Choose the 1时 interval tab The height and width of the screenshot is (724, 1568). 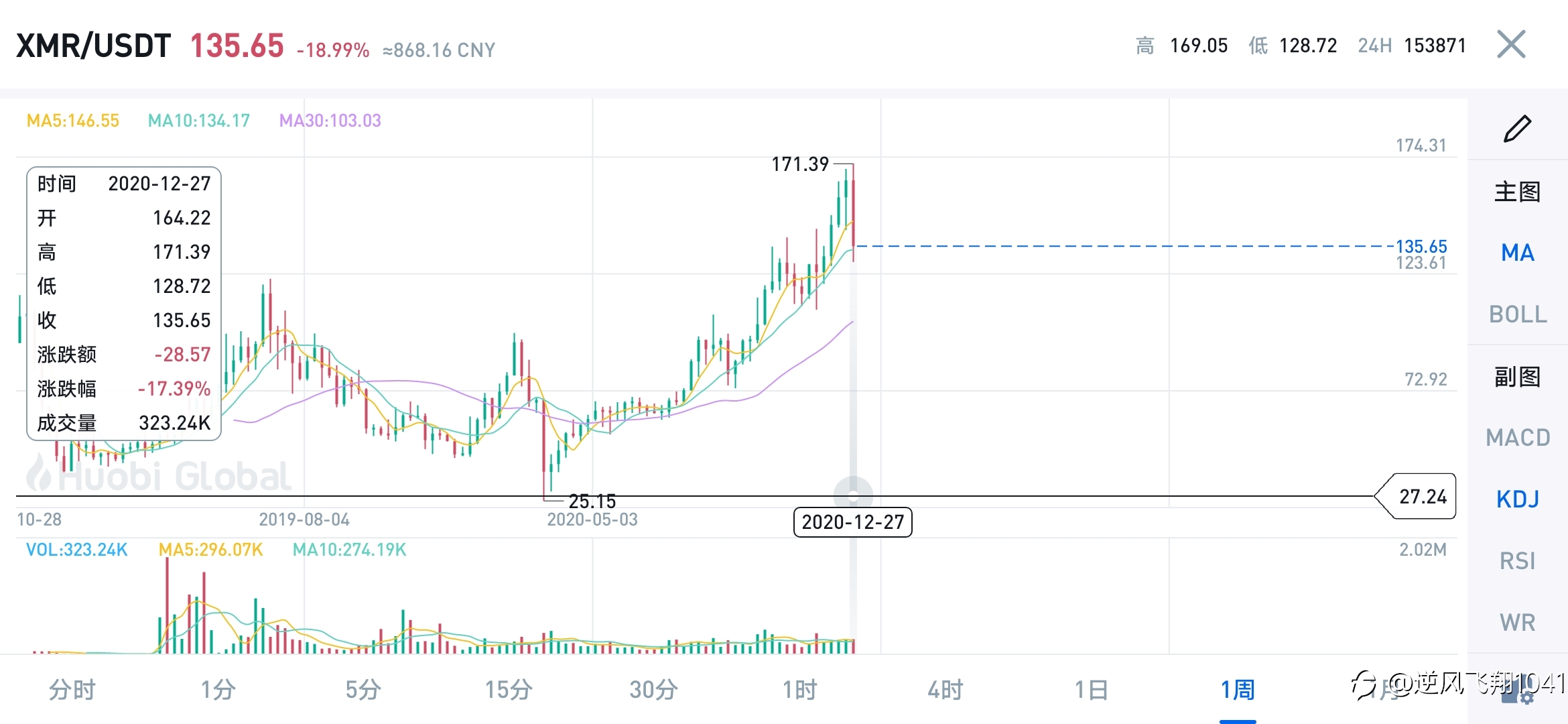pyautogui.click(x=800, y=689)
